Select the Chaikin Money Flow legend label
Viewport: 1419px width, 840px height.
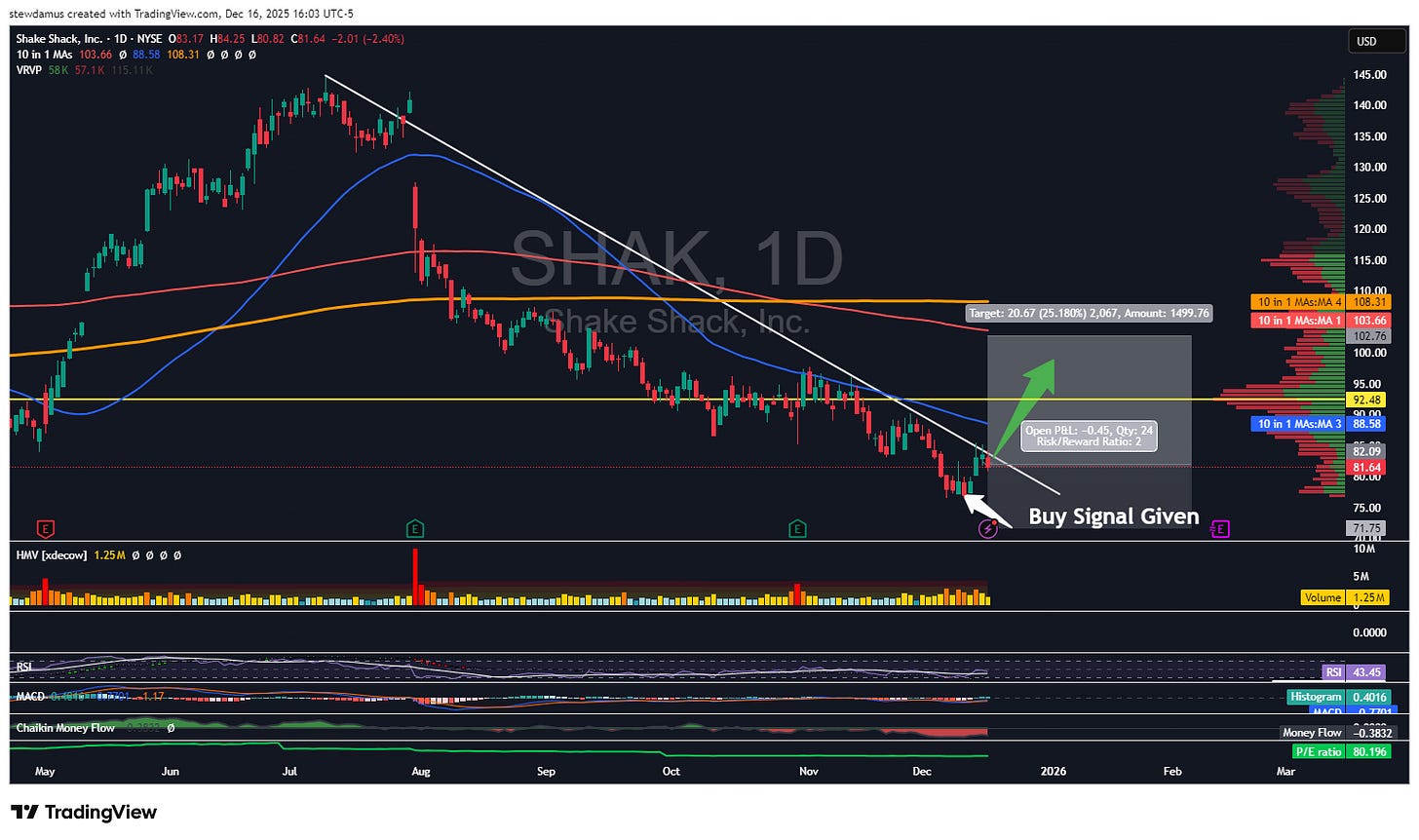click(x=65, y=728)
